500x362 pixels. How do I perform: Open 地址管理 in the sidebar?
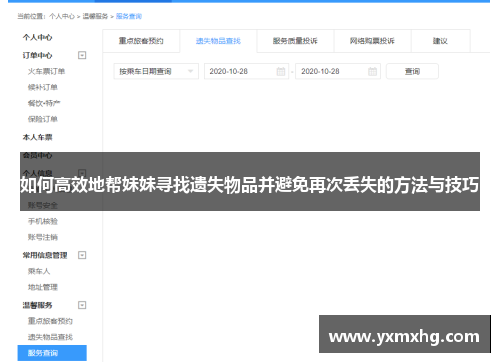43,287
